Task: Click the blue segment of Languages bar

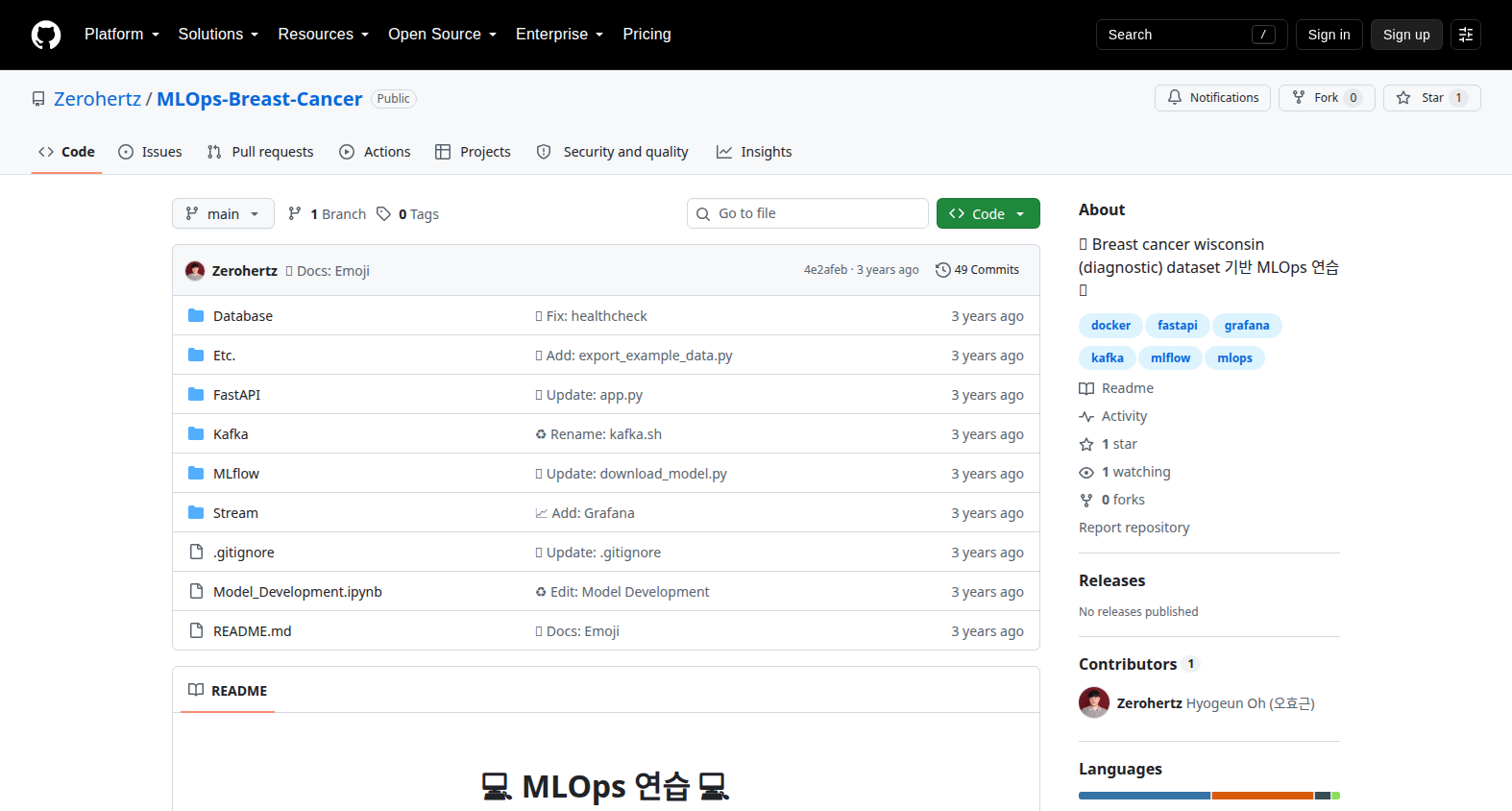Action: [x=1144, y=796]
